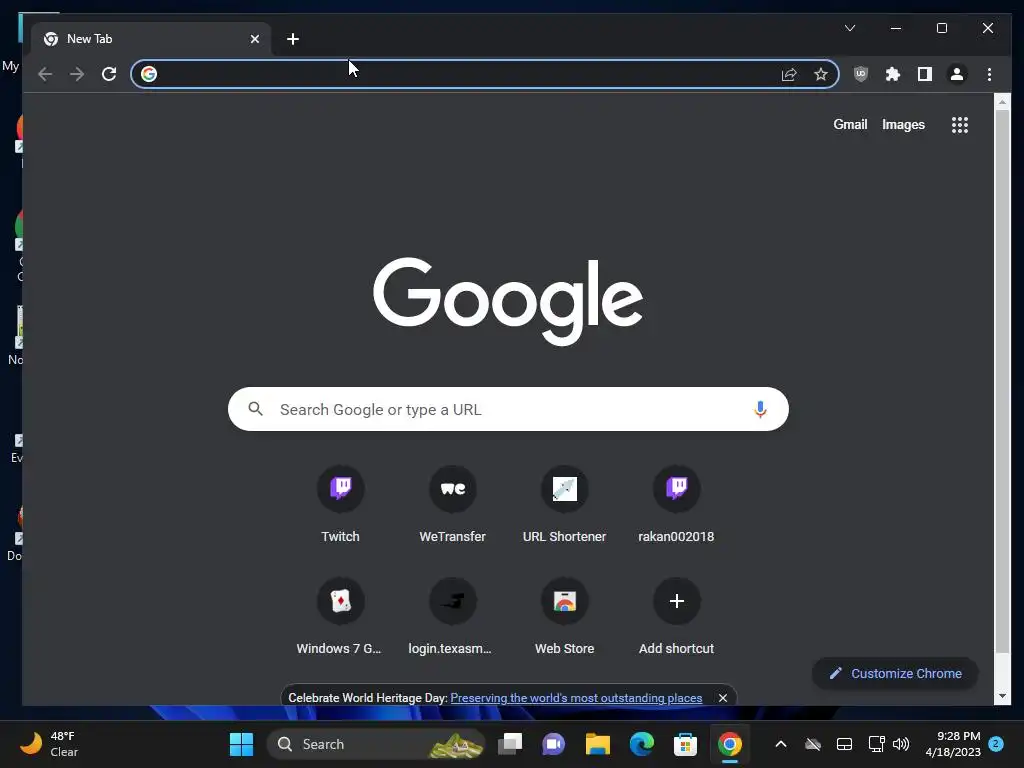
Task: Click the Customize Chrome button
Action: [895, 673]
